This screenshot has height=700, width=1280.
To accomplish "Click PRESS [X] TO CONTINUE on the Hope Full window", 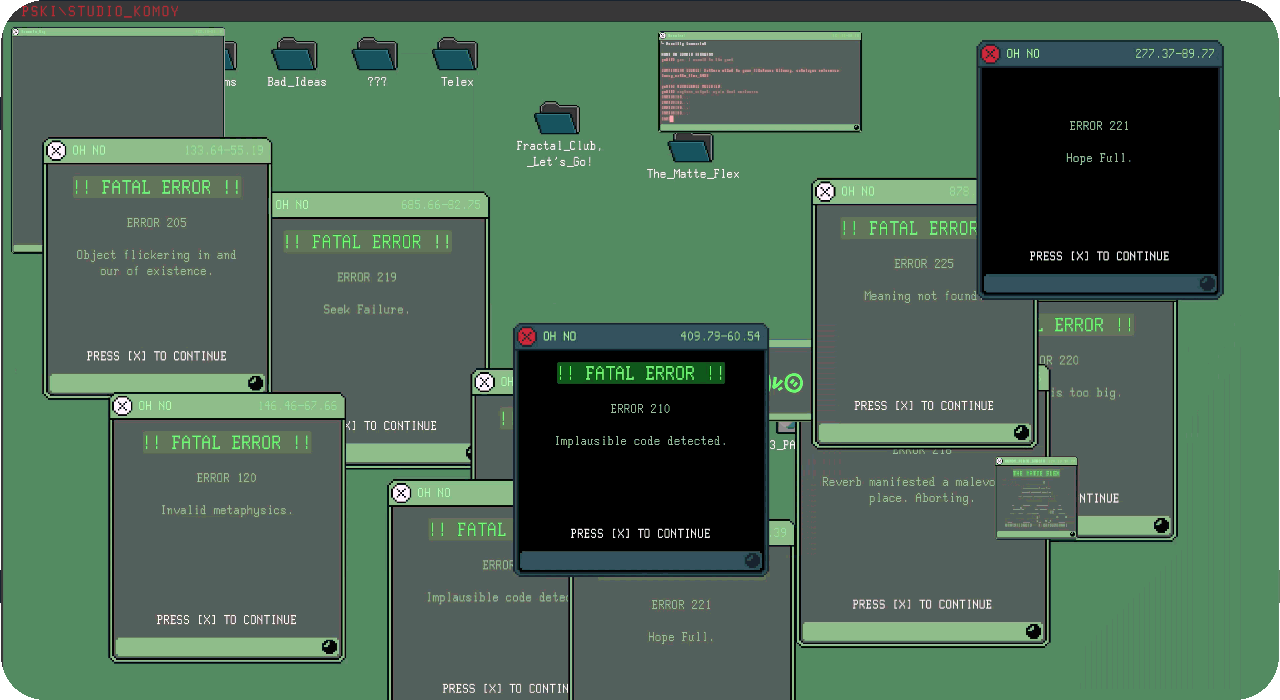I will [1100, 256].
